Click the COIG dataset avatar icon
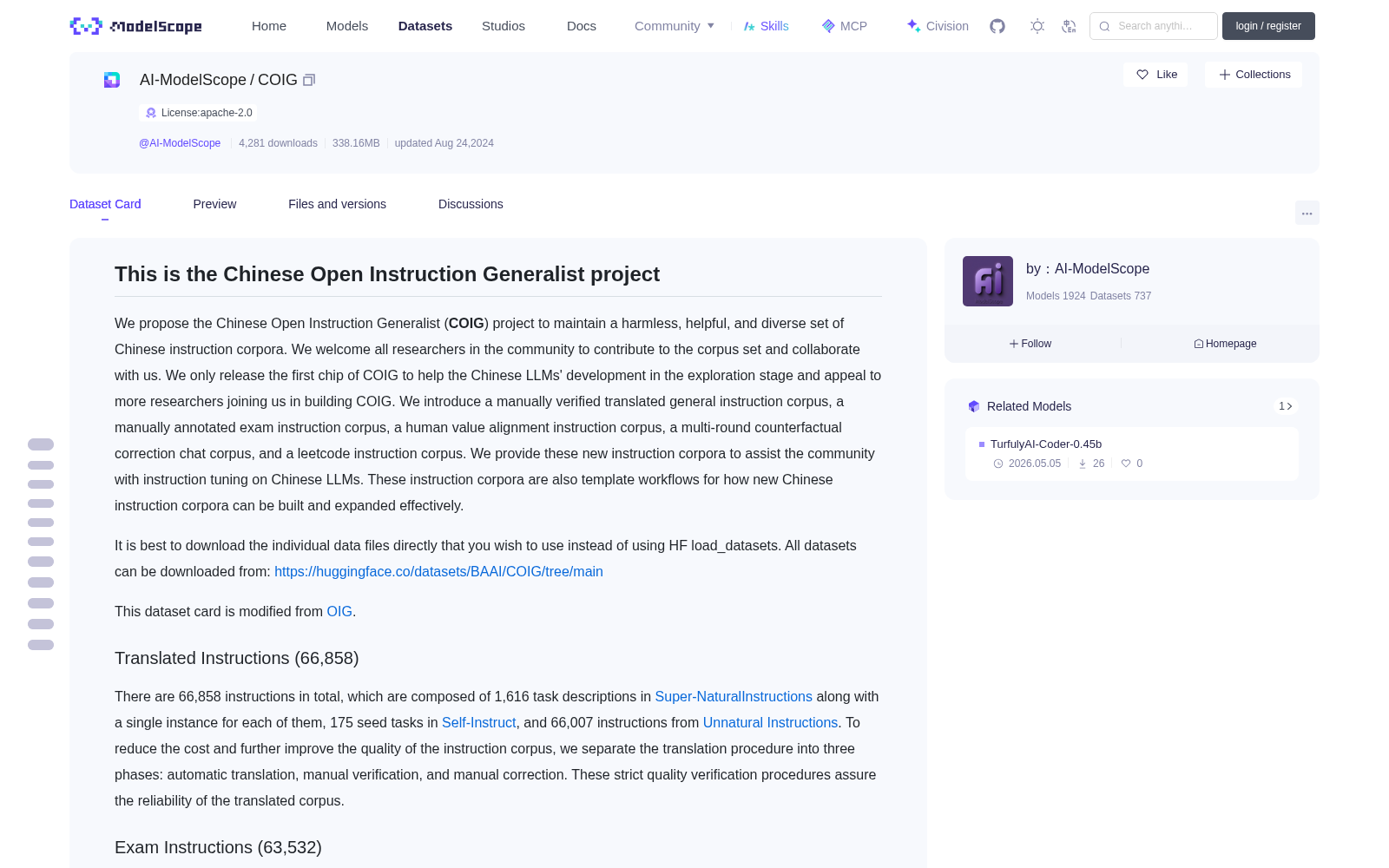 pyautogui.click(x=112, y=80)
